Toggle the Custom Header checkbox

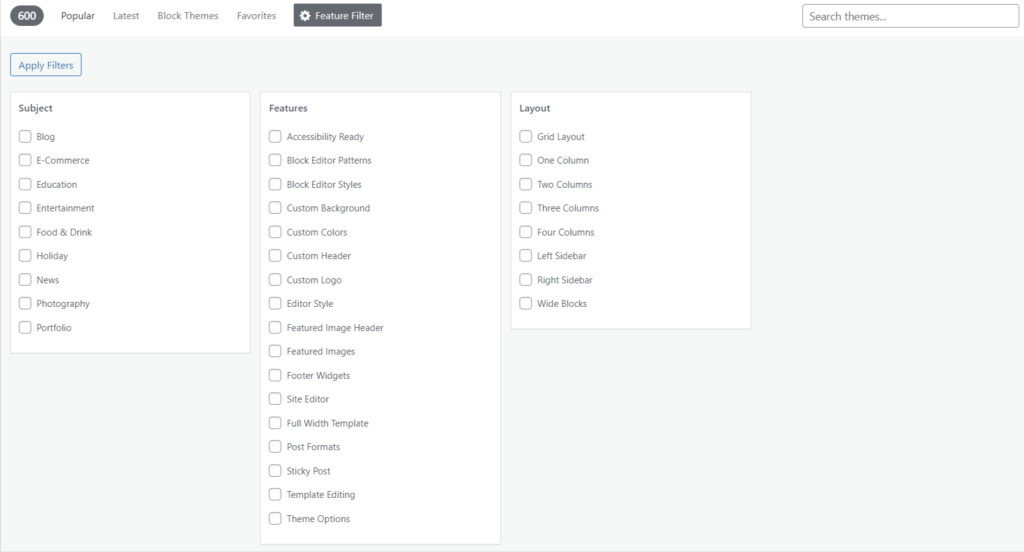(x=275, y=255)
